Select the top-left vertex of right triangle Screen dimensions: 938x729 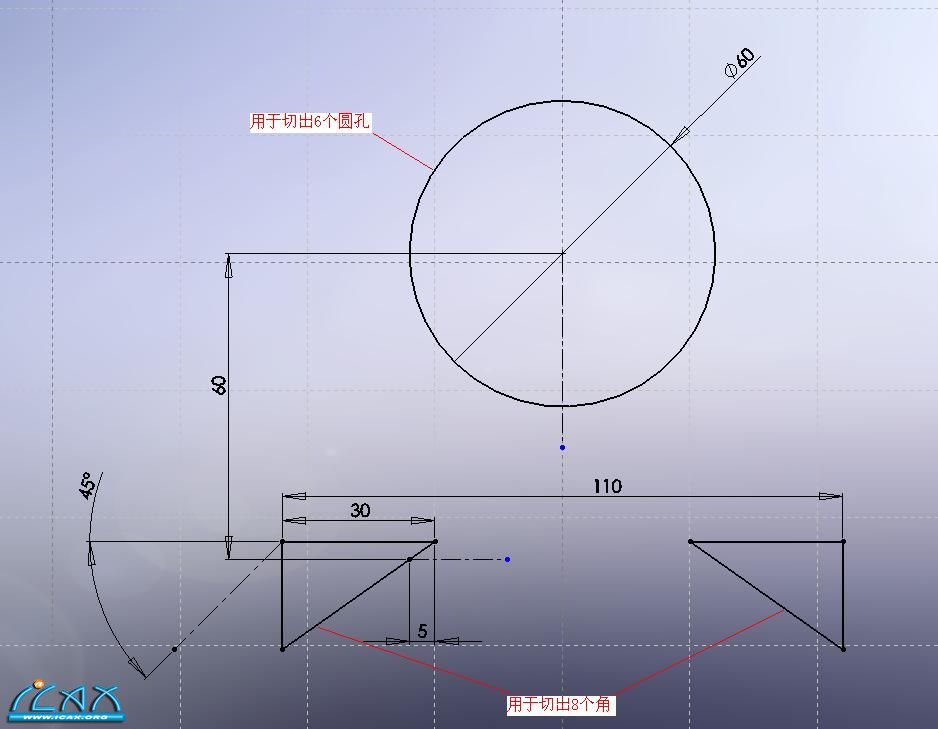[x=690, y=542]
